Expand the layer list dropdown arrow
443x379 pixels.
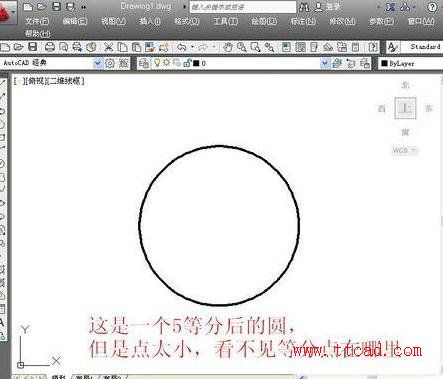pos(325,63)
